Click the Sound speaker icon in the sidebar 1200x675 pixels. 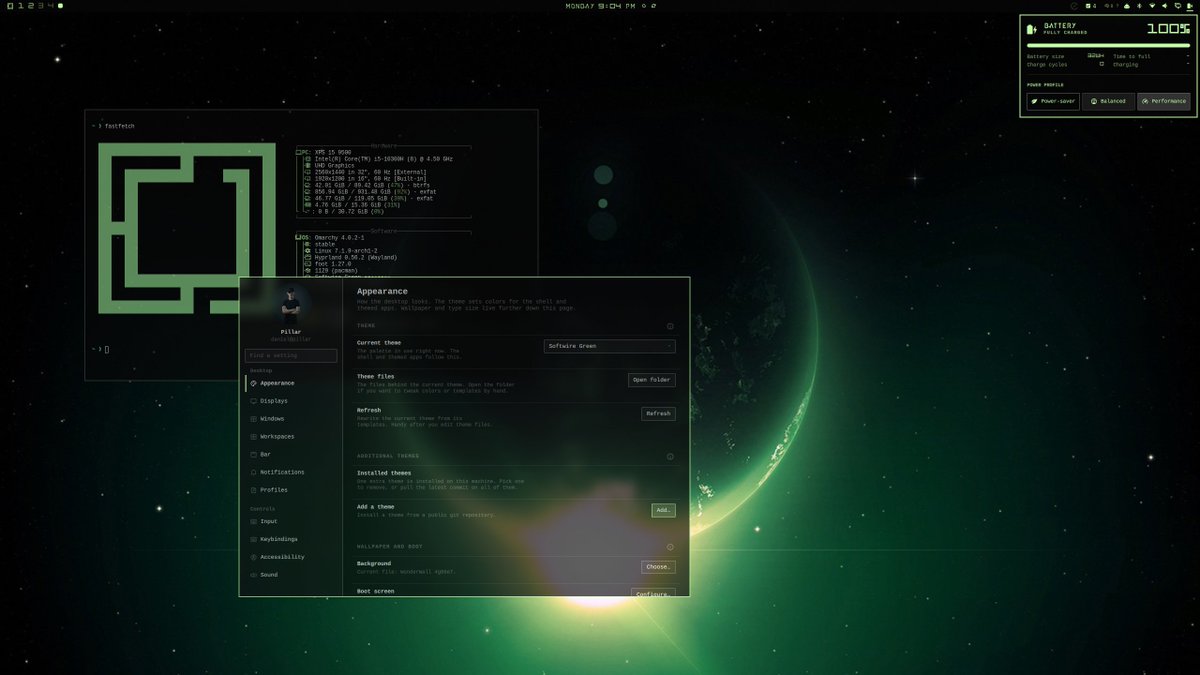pos(253,575)
